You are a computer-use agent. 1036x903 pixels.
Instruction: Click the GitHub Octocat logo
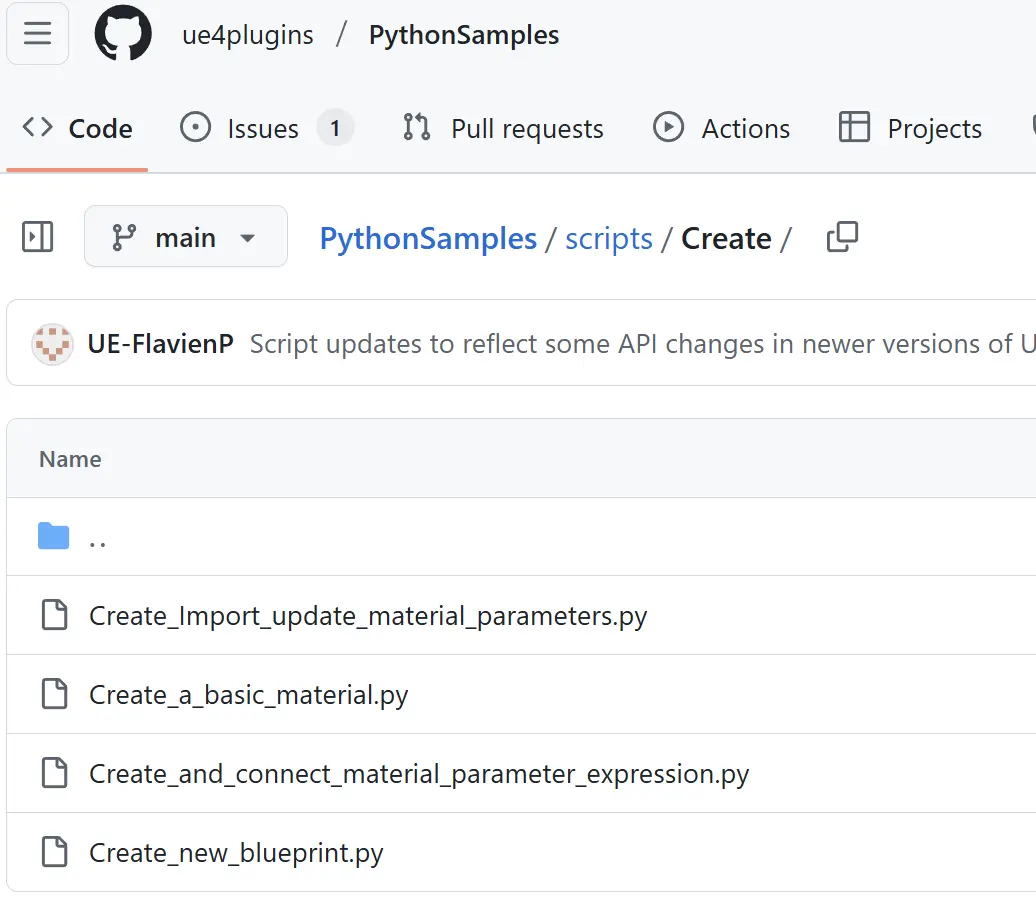(x=123, y=35)
